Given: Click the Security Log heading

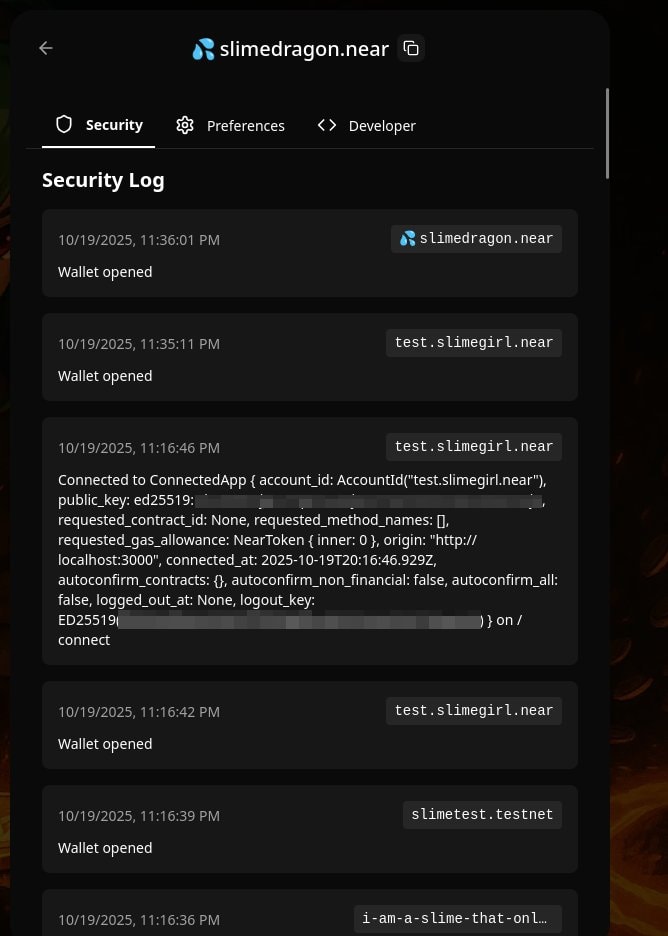Looking at the screenshot, I should pyautogui.click(x=103, y=180).
